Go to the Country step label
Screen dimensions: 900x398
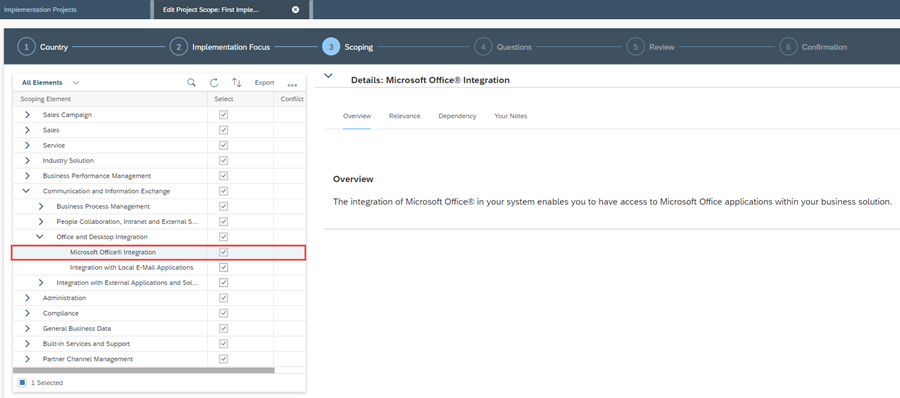pos(54,47)
